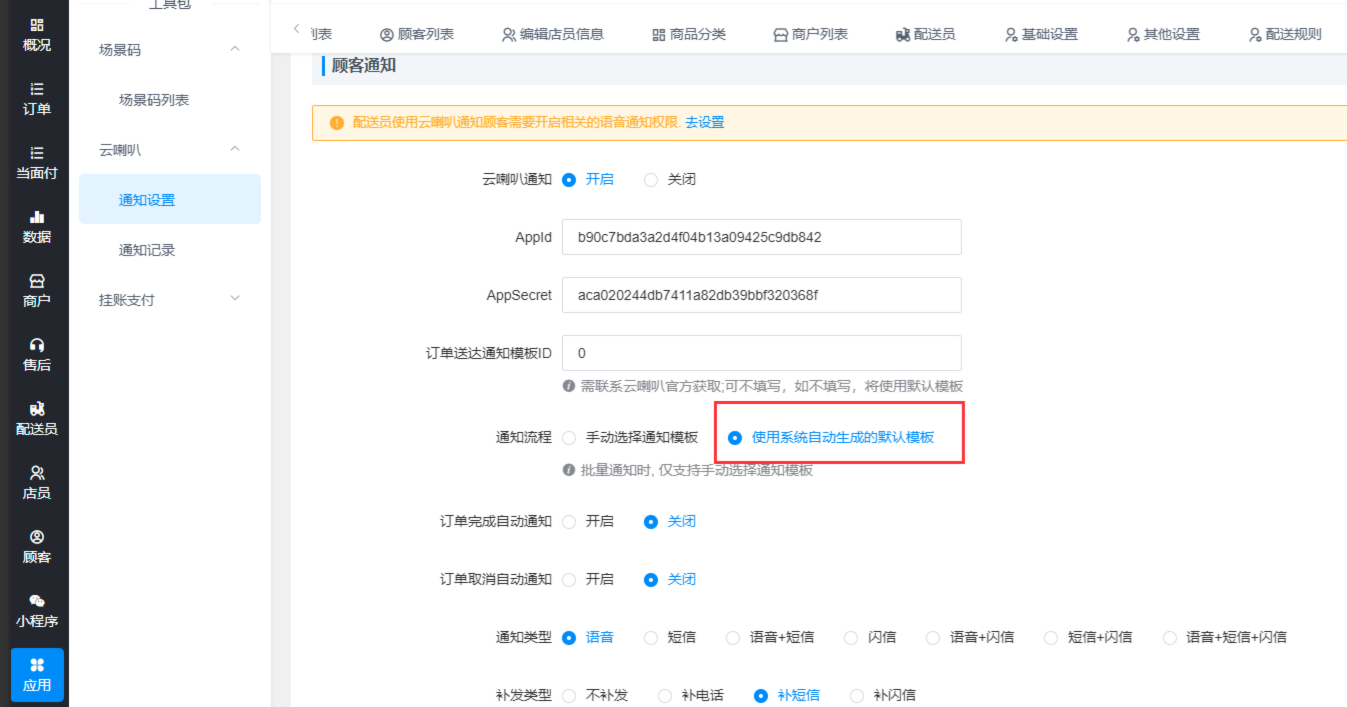Image resolution: width=1347 pixels, height=707 pixels.
Task: Switch to the 编辑店员信息 tab
Action: (553, 34)
